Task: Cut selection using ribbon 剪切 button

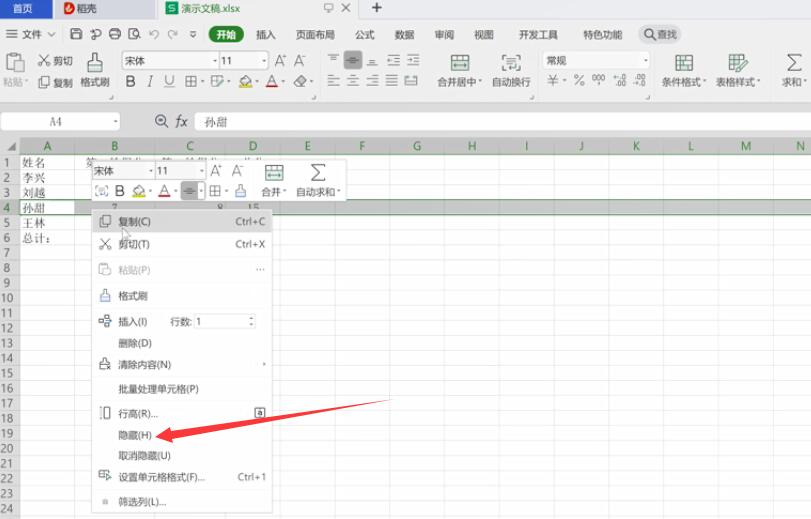Action: click(x=55, y=61)
